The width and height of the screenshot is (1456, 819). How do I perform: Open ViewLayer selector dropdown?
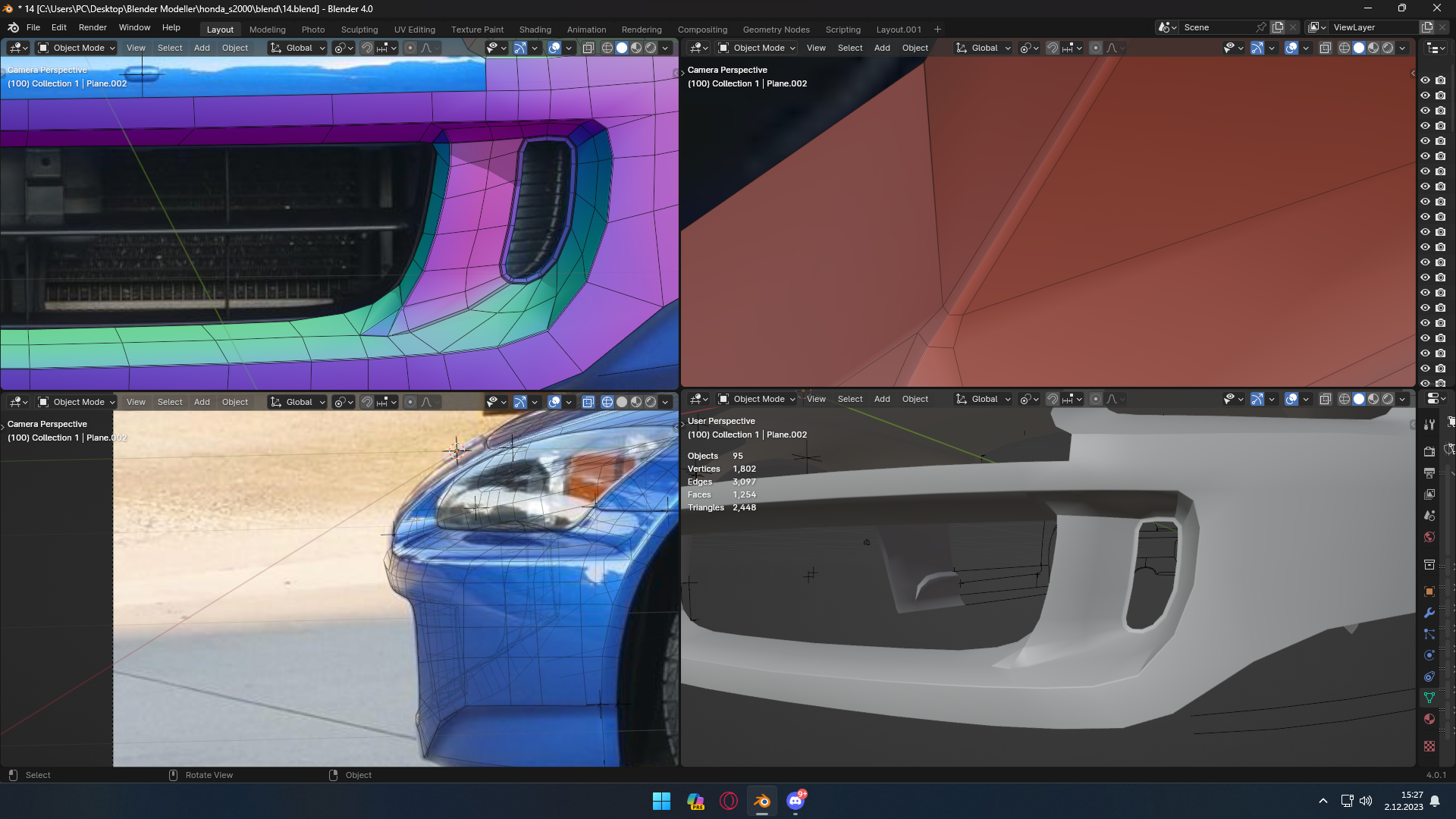[x=1316, y=27]
